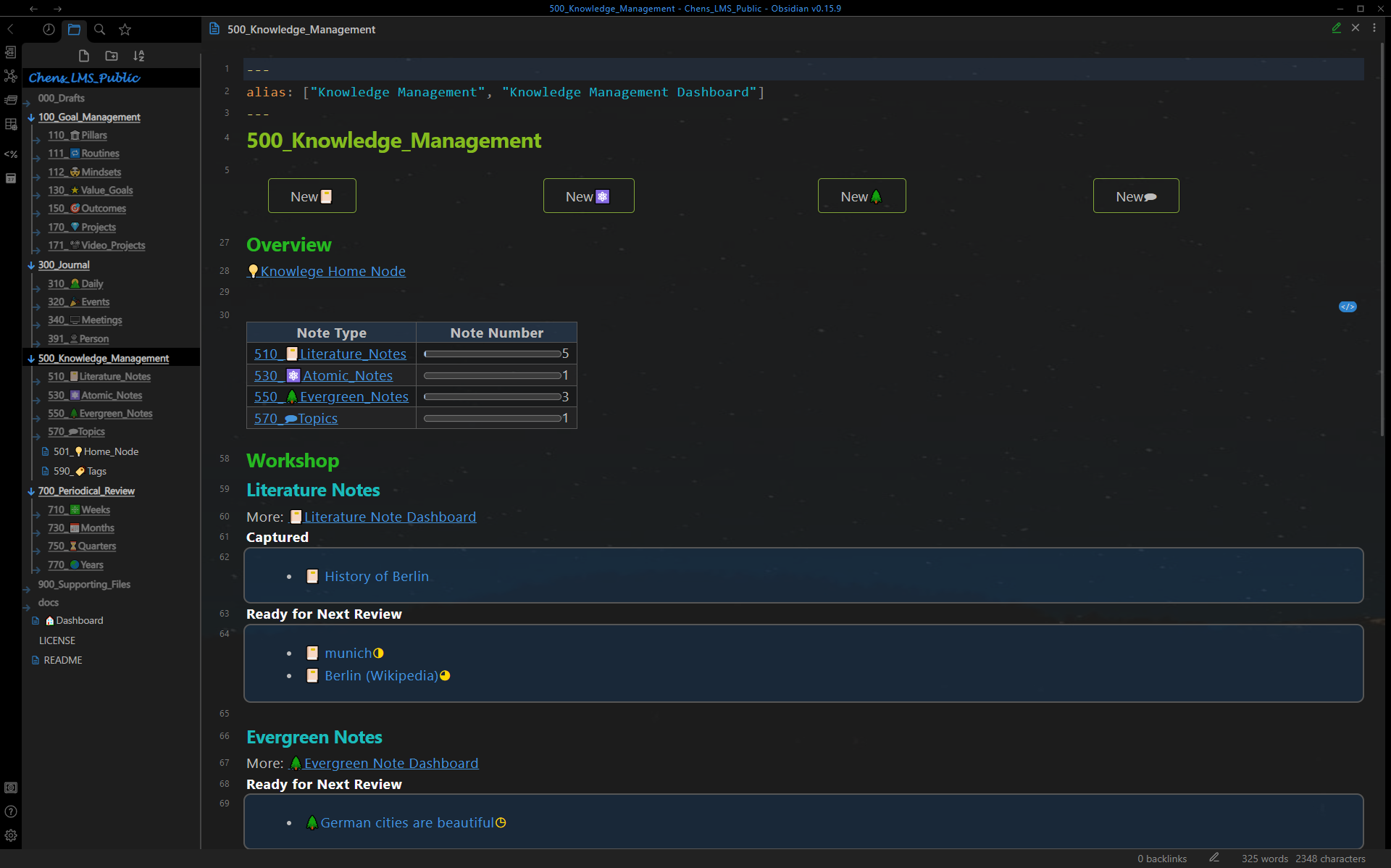This screenshot has height=868, width=1391.
Task: Open the starred notes tab
Action: (125, 29)
